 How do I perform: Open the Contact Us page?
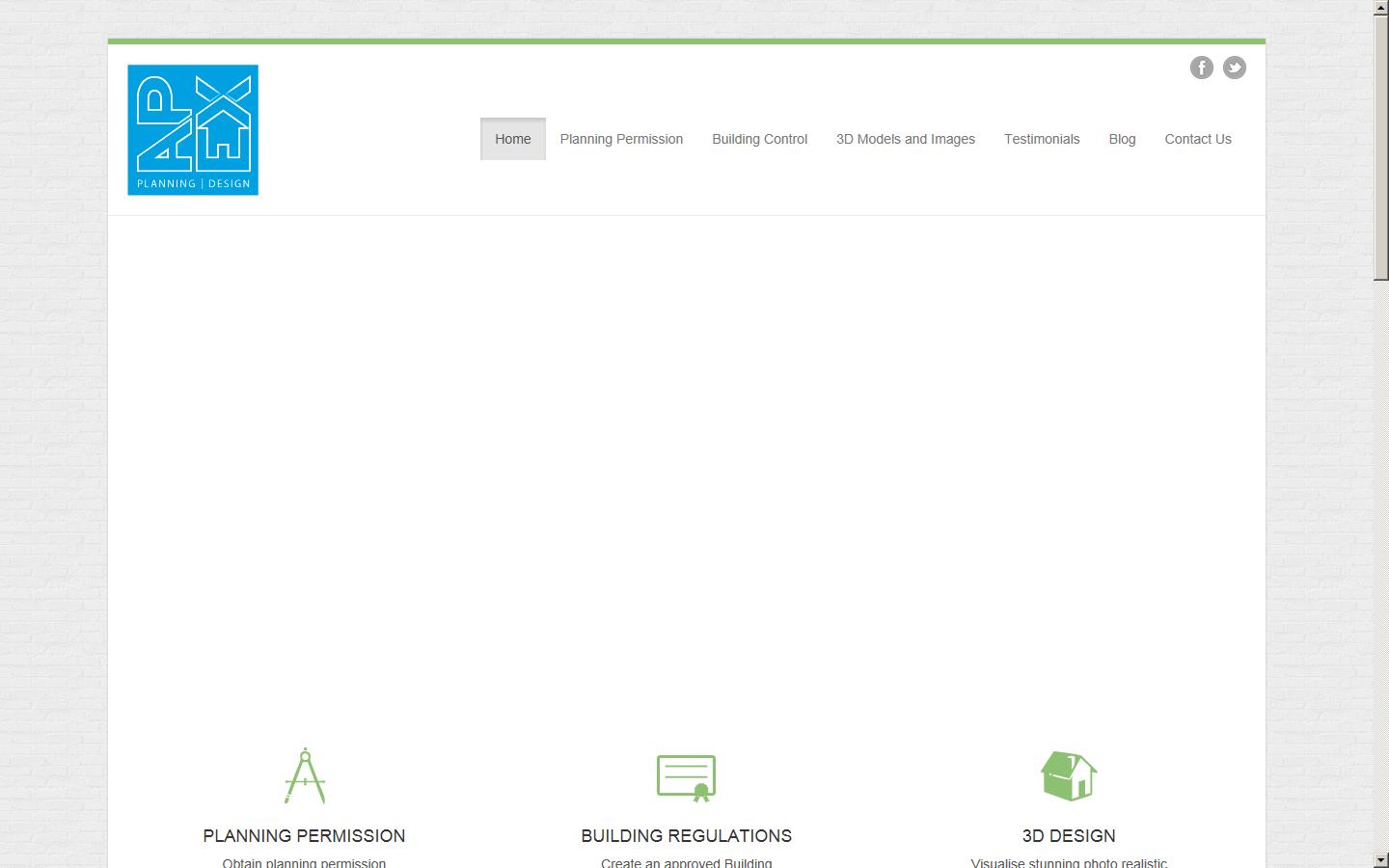(x=1197, y=139)
